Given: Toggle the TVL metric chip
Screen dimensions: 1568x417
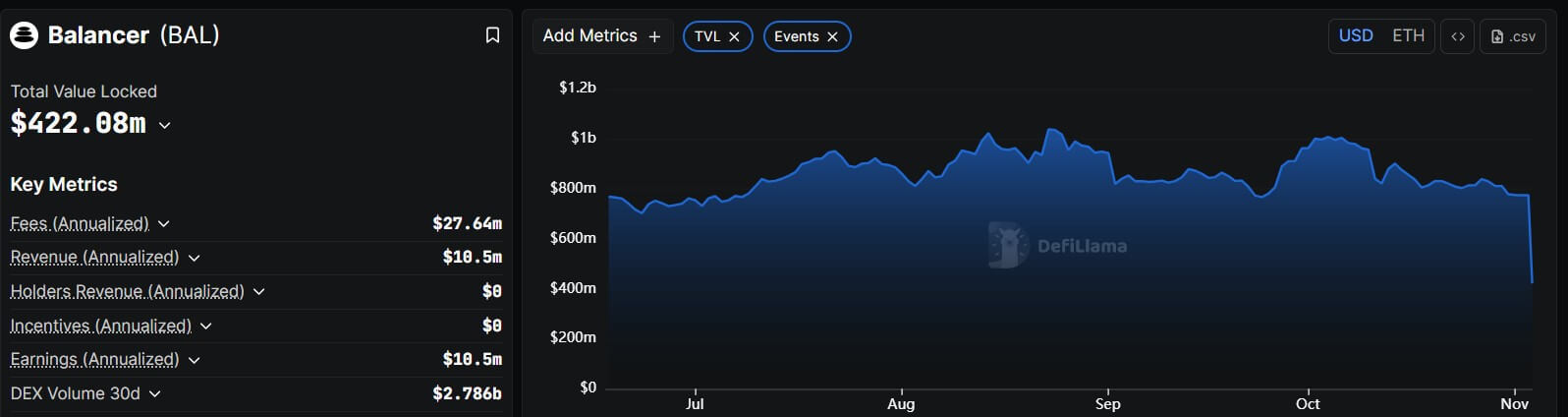Looking at the screenshot, I should [x=706, y=36].
